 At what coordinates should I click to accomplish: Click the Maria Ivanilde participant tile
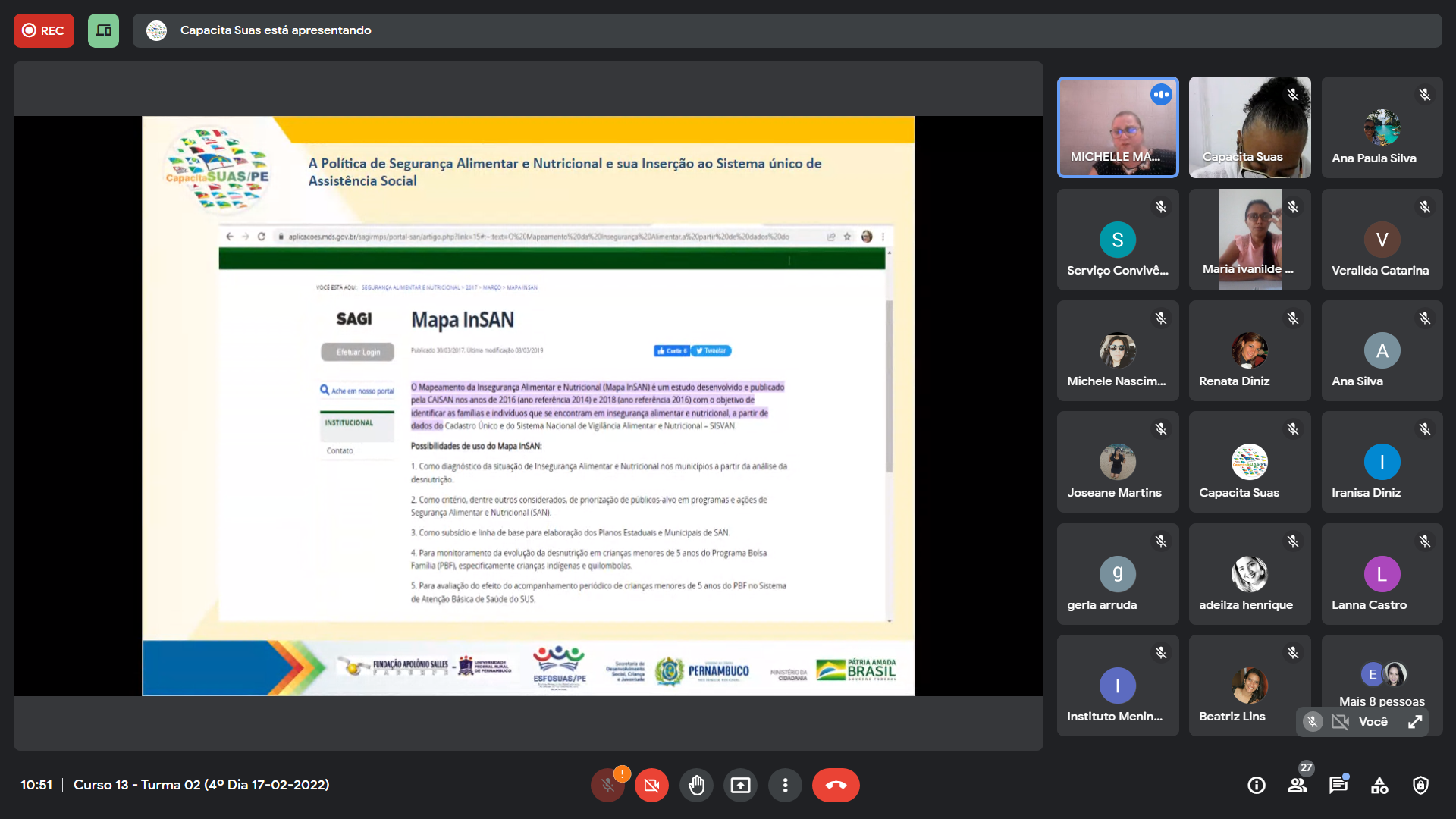pyautogui.click(x=1249, y=240)
